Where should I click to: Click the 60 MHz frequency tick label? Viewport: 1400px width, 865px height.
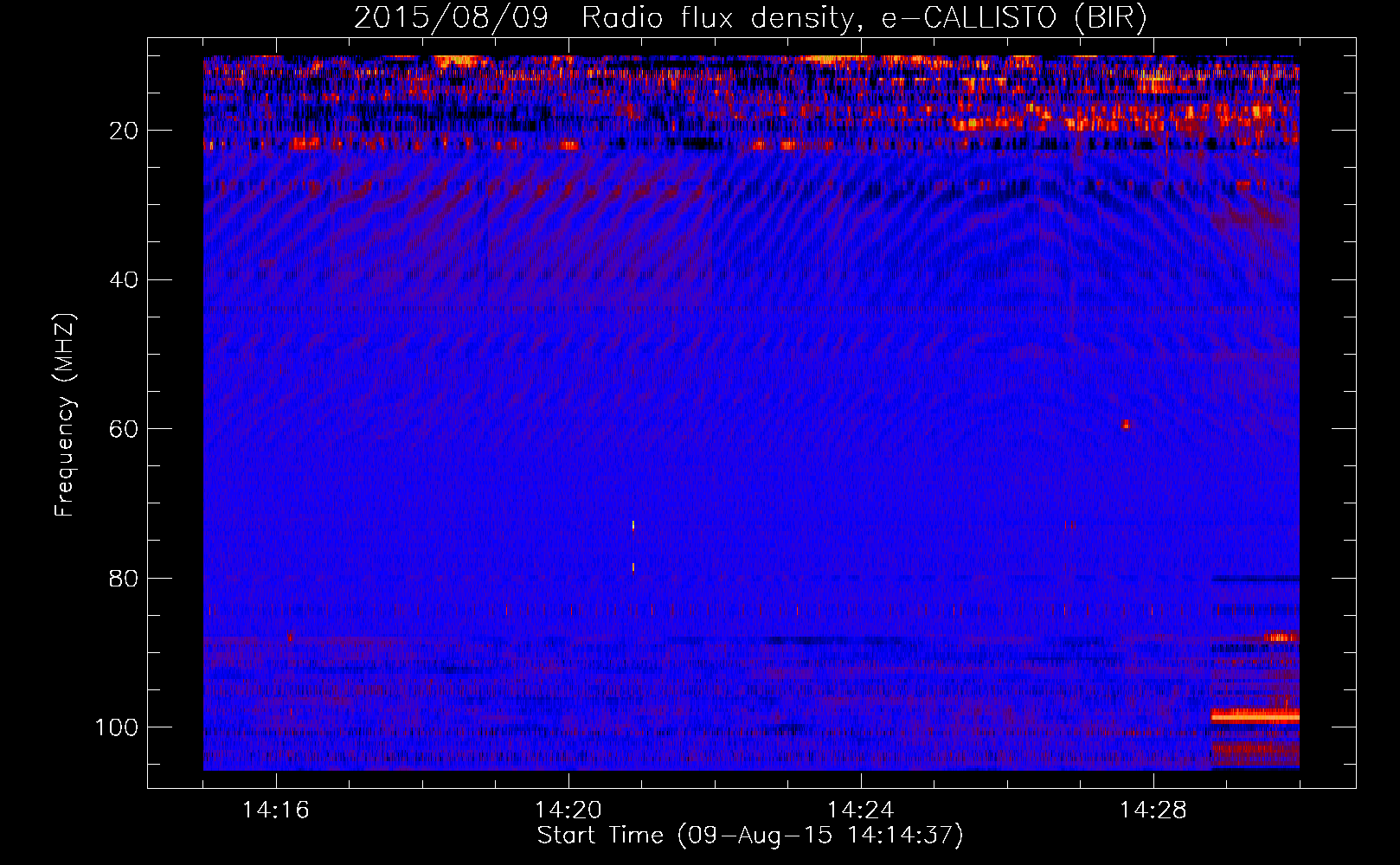pyautogui.click(x=124, y=429)
